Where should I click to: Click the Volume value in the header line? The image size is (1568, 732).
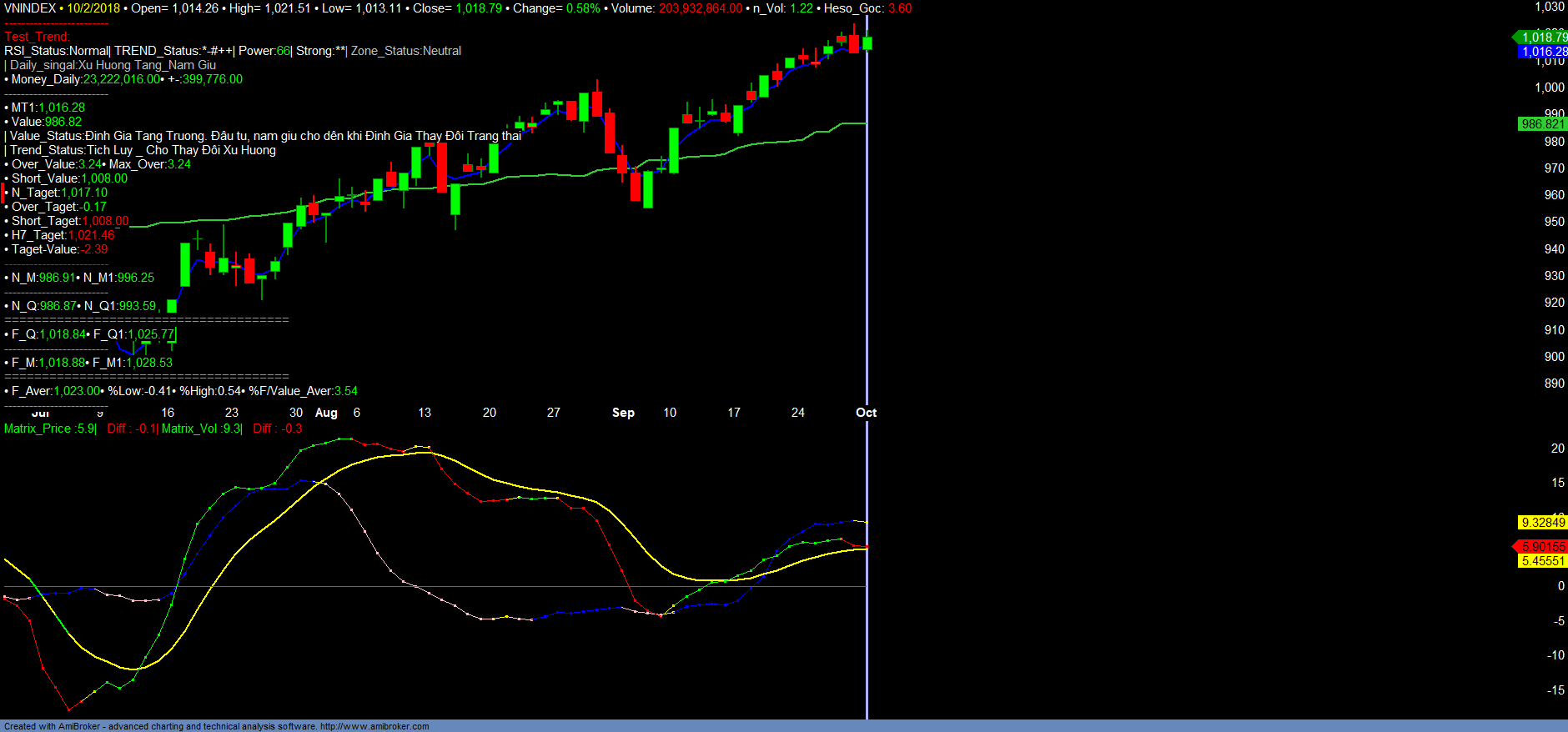coord(700,8)
